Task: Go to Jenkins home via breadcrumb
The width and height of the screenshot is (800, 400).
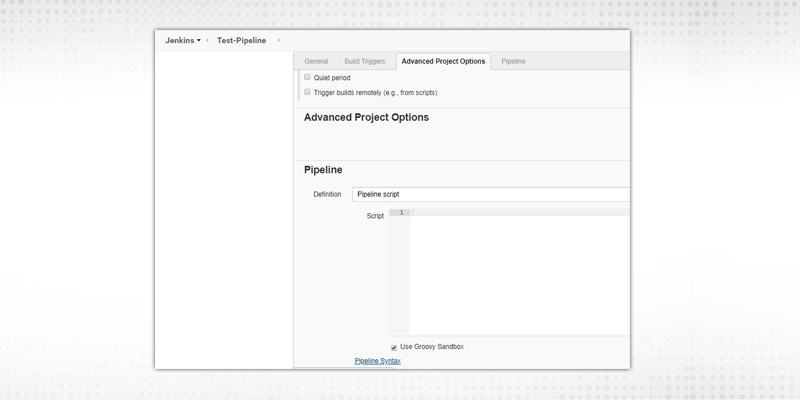Action: 179,41
